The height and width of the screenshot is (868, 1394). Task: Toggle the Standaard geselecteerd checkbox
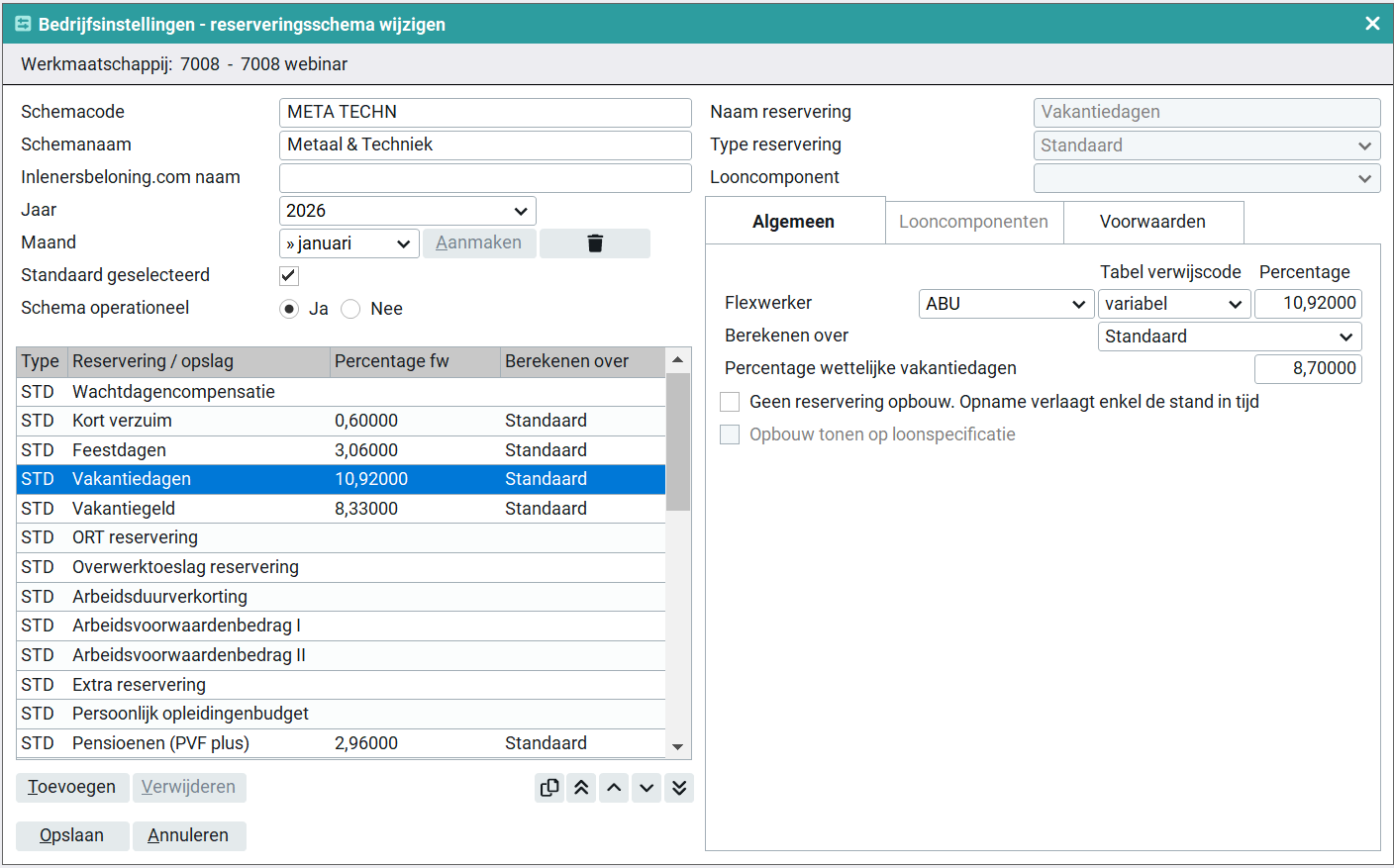tap(289, 275)
